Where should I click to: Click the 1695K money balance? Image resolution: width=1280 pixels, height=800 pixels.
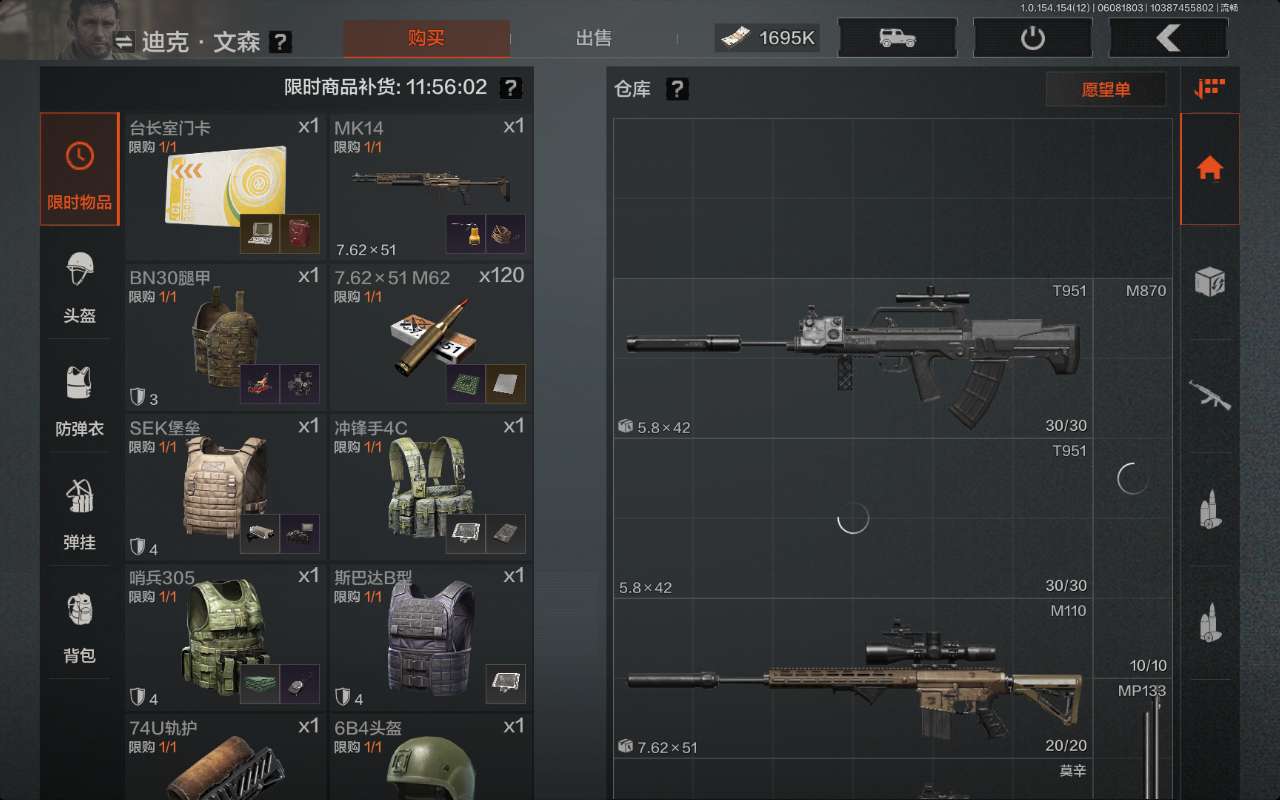point(767,38)
